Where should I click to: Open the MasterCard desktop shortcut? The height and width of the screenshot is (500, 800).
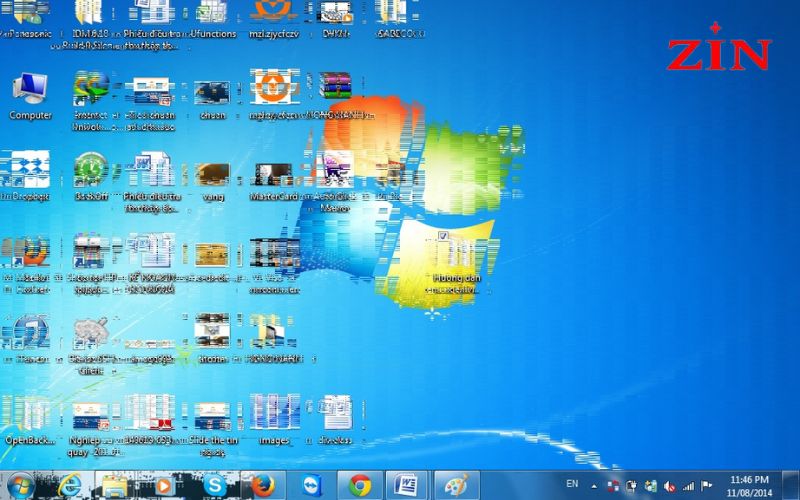pos(272,175)
